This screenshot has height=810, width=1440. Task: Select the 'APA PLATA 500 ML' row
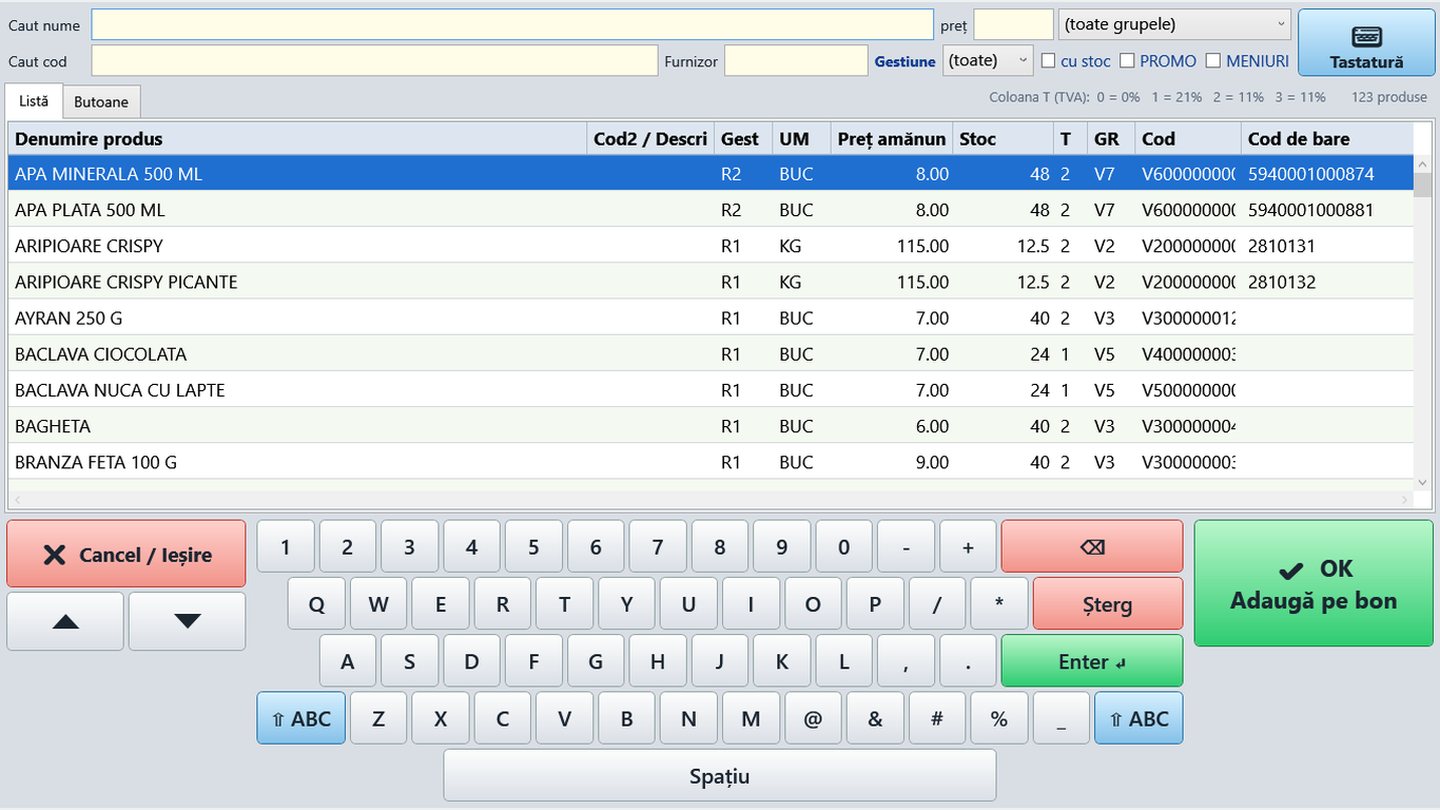coord(711,210)
